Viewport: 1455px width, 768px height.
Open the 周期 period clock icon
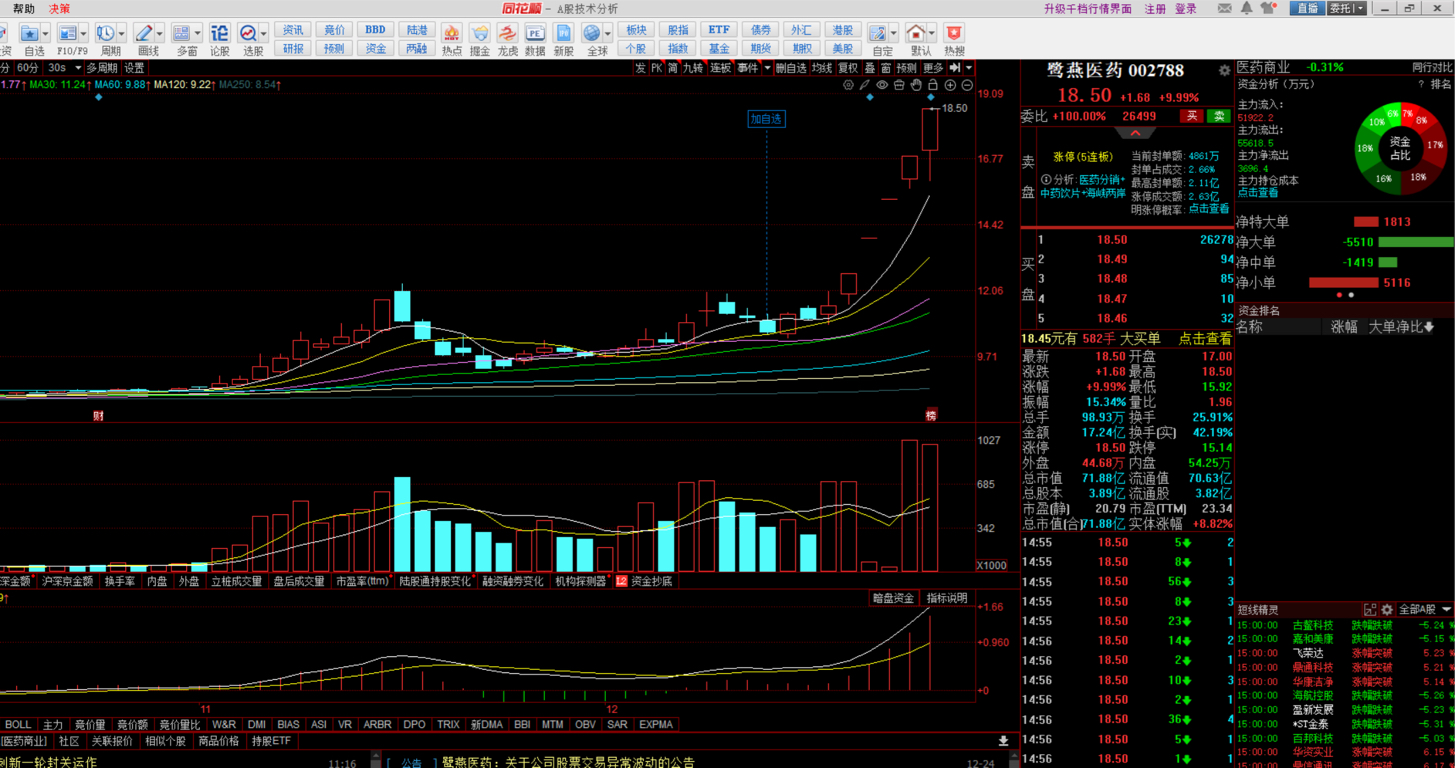[105, 33]
